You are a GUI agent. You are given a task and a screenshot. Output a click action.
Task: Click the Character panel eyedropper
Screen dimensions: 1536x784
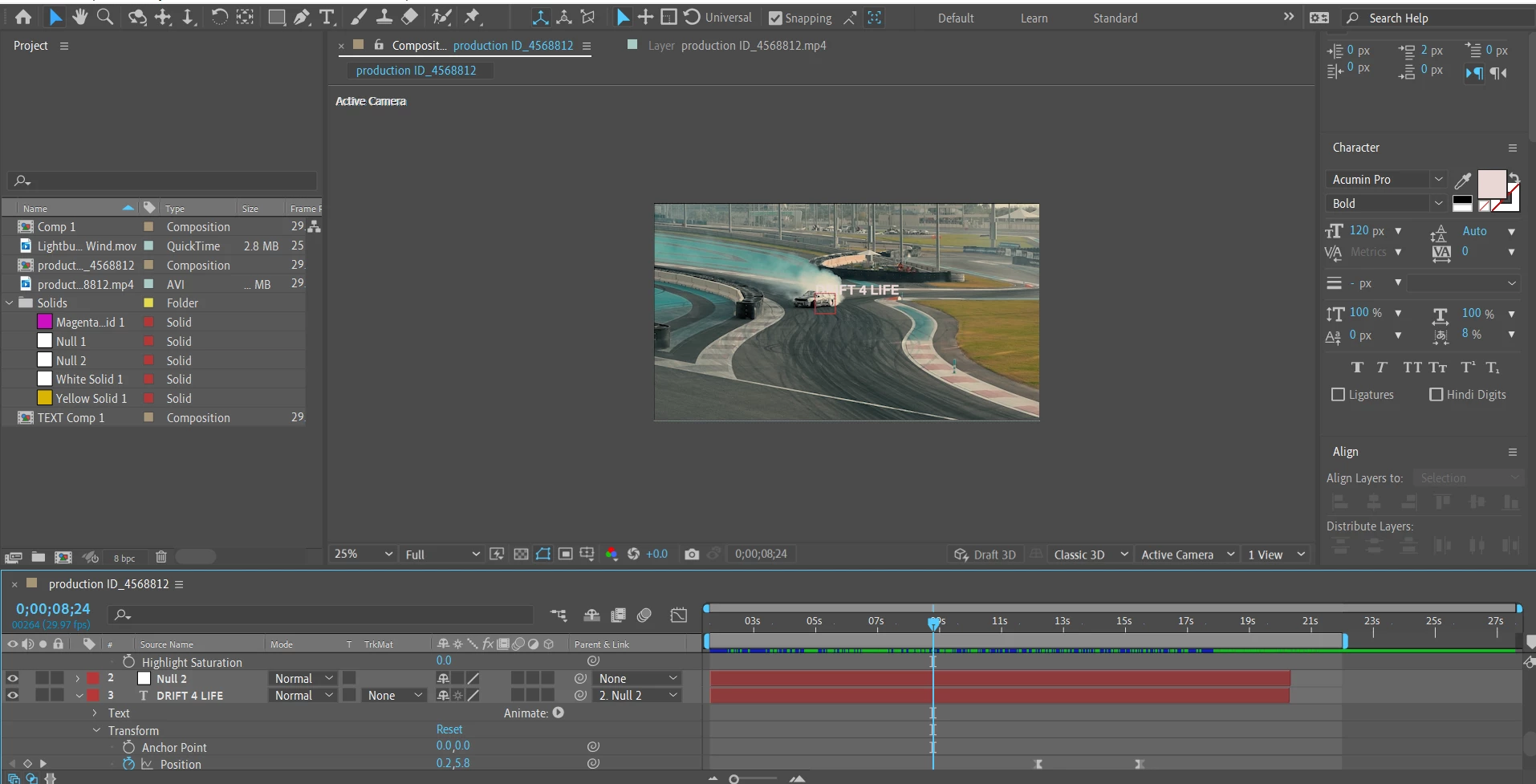tap(1463, 180)
